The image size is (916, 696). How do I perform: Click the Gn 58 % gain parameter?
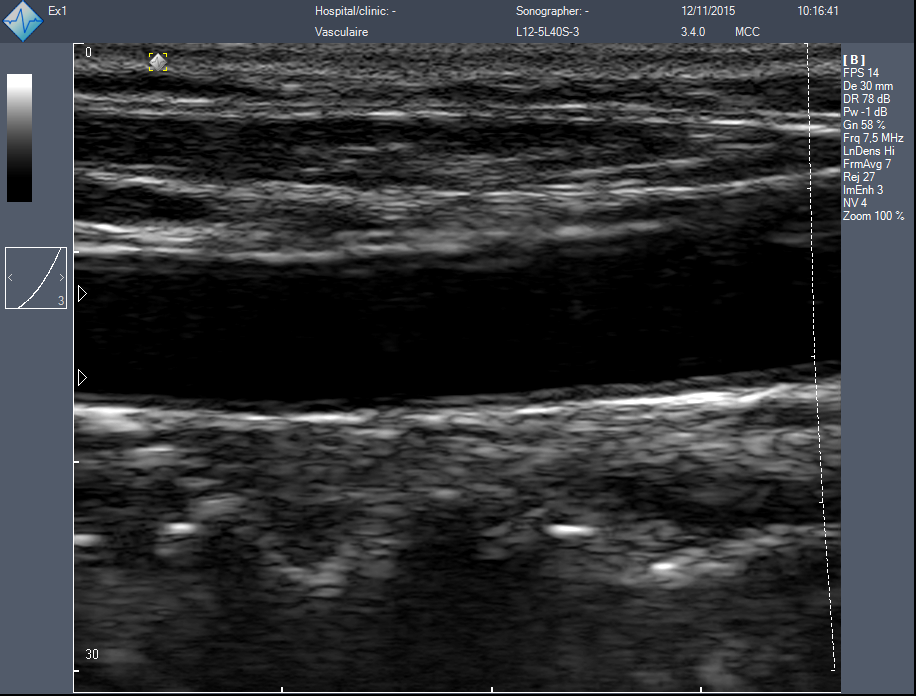coord(864,125)
